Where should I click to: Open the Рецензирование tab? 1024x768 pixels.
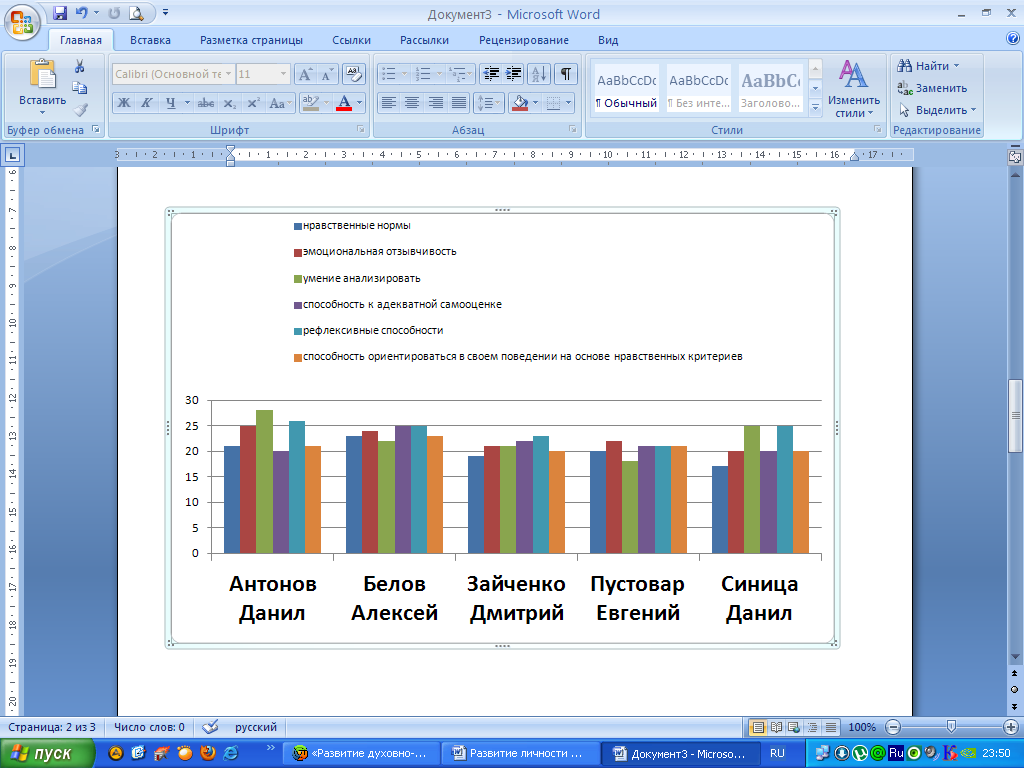524,40
